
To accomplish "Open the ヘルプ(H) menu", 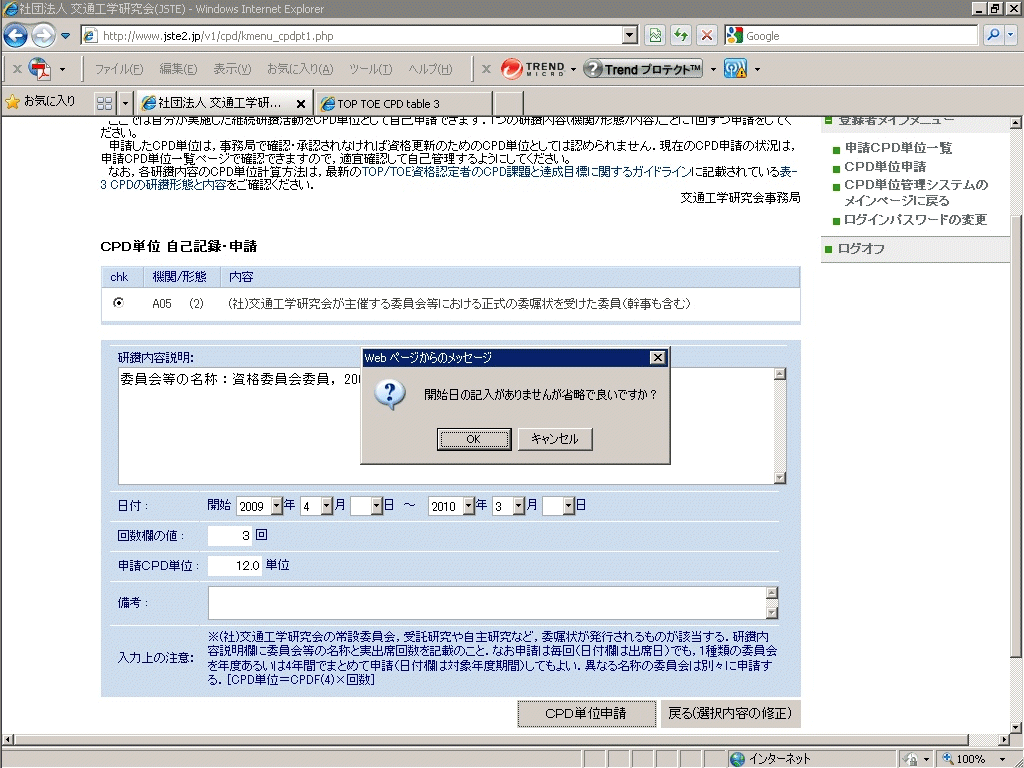I will coord(430,69).
